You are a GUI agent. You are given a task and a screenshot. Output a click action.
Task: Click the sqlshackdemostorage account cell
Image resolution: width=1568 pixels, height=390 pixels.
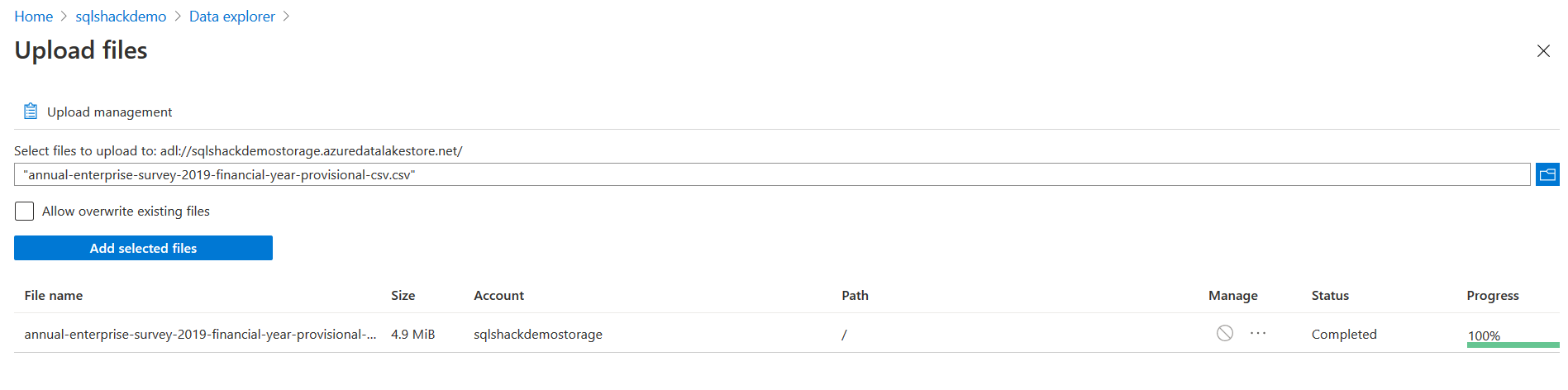tap(537, 335)
